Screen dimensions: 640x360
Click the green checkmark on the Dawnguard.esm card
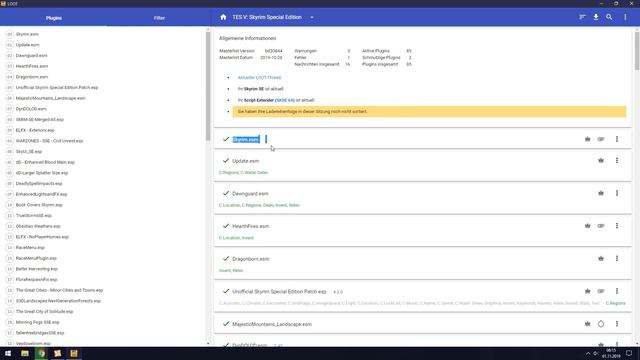[226, 193]
